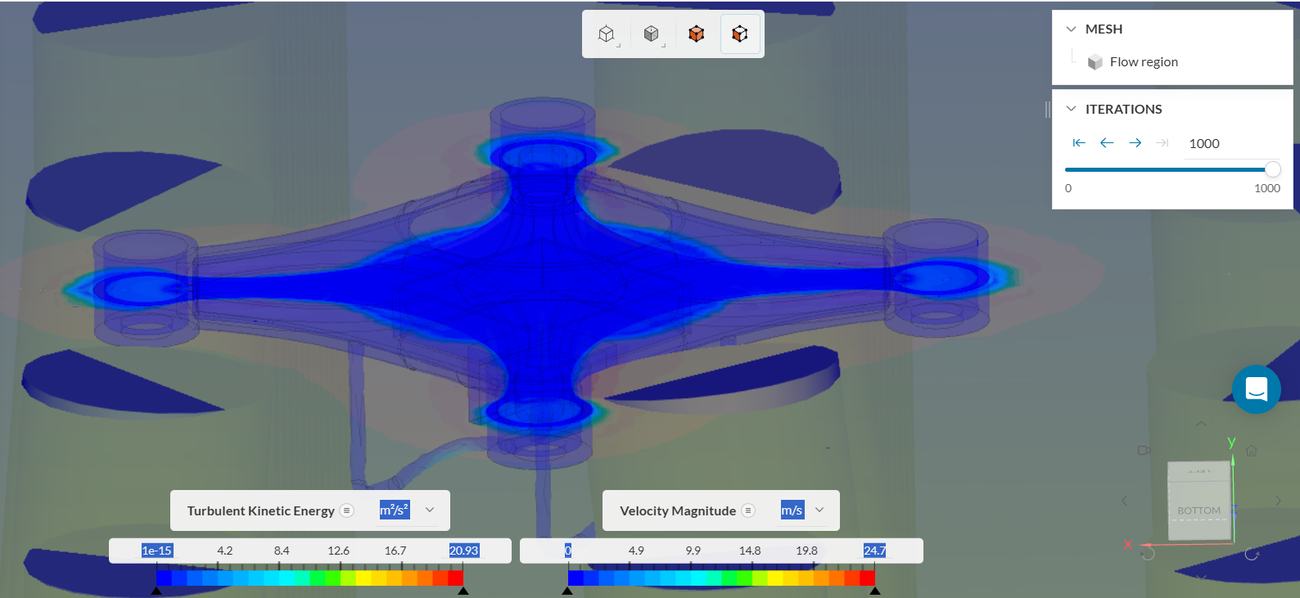Click the Flow region cube icon
The height and width of the screenshot is (598, 1300).
1095,62
